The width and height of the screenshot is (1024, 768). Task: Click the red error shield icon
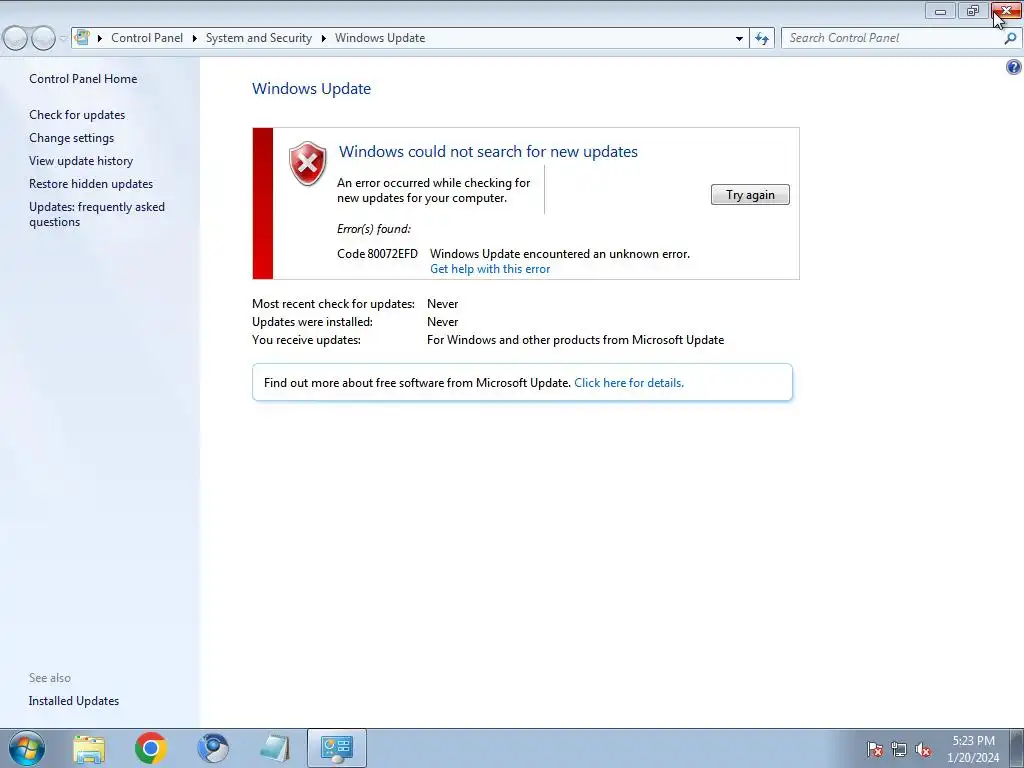coord(308,163)
